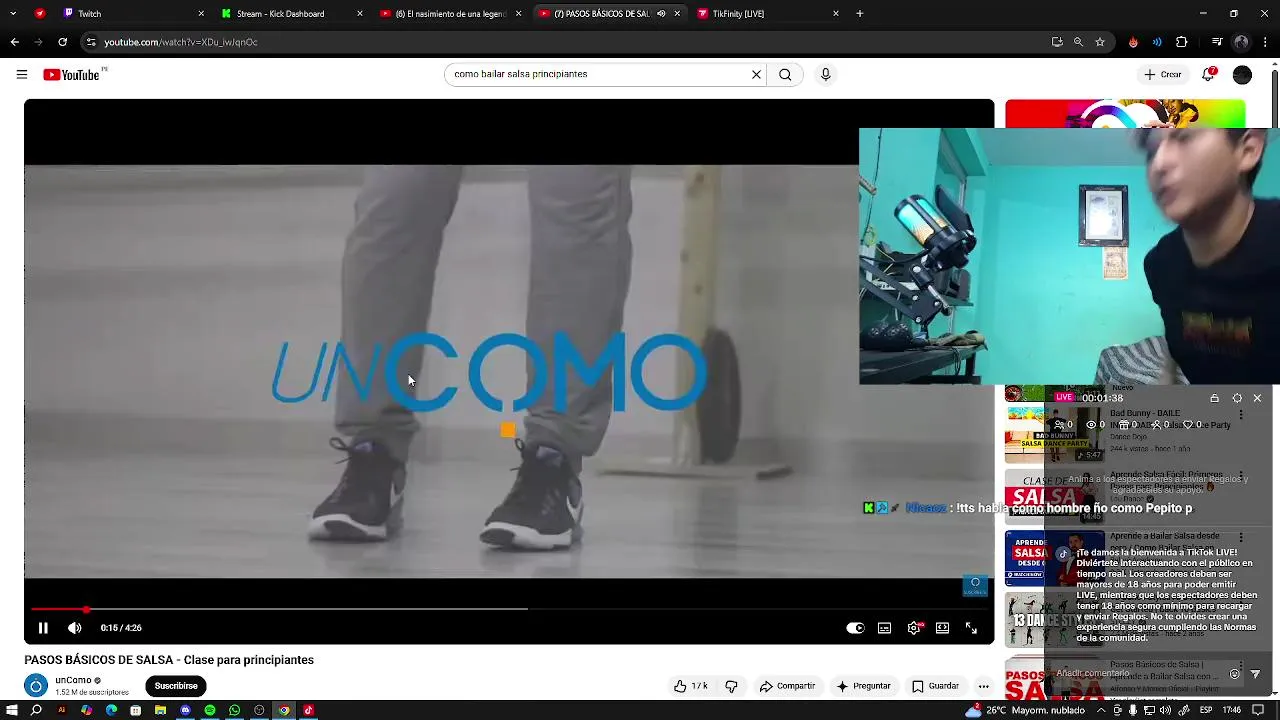Open the browser zoom magnifier icon
The image size is (1280, 720).
1078,42
